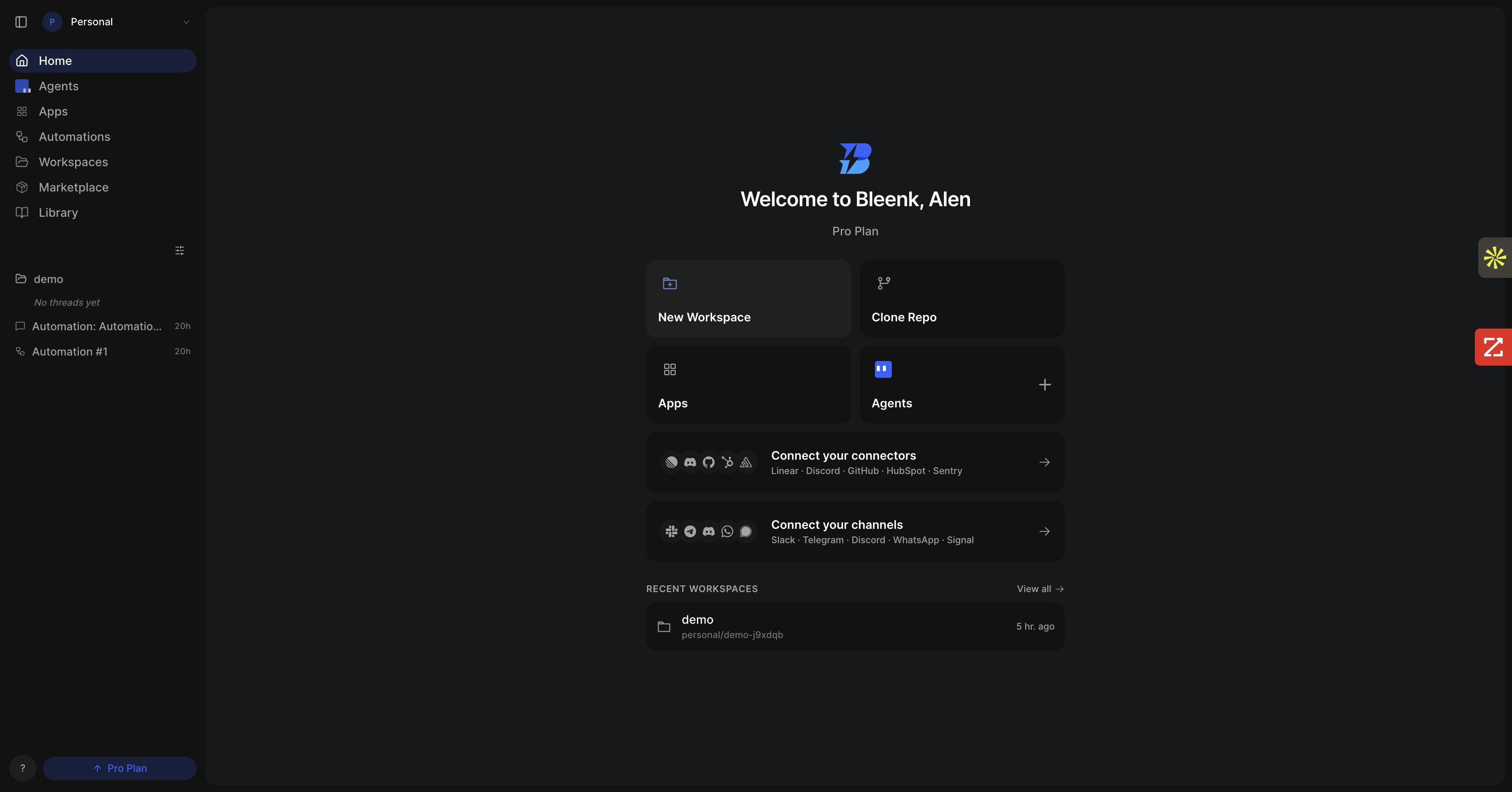Click the blue Agents card icon
1512x792 pixels.
click(x=883, y=369)
